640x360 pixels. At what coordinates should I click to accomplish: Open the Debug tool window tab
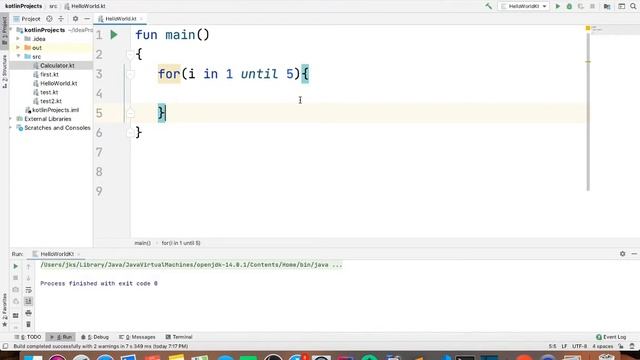point(95,337)
